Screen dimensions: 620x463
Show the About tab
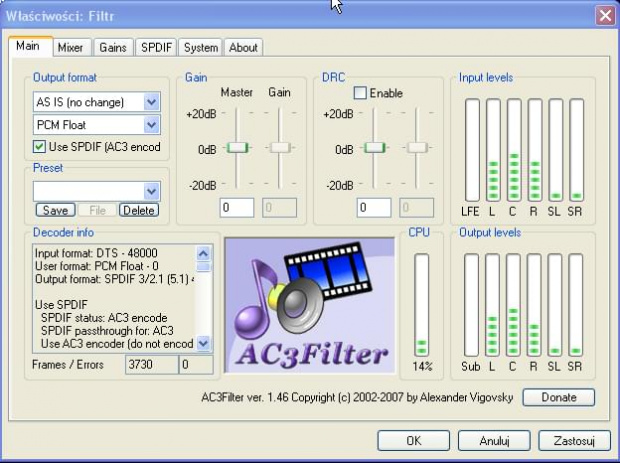pos(243,47)
